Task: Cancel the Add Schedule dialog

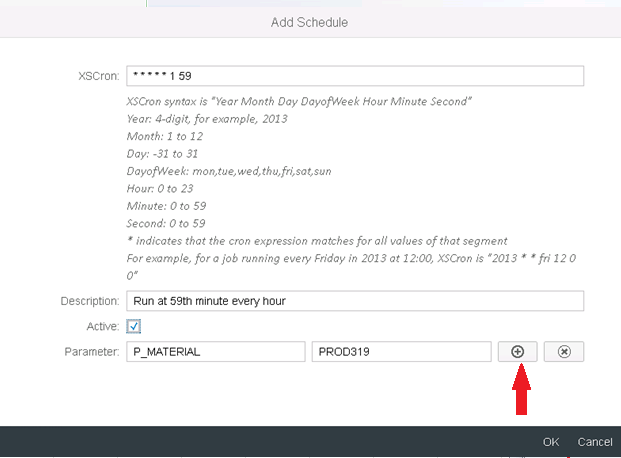Action: point(595,441)
